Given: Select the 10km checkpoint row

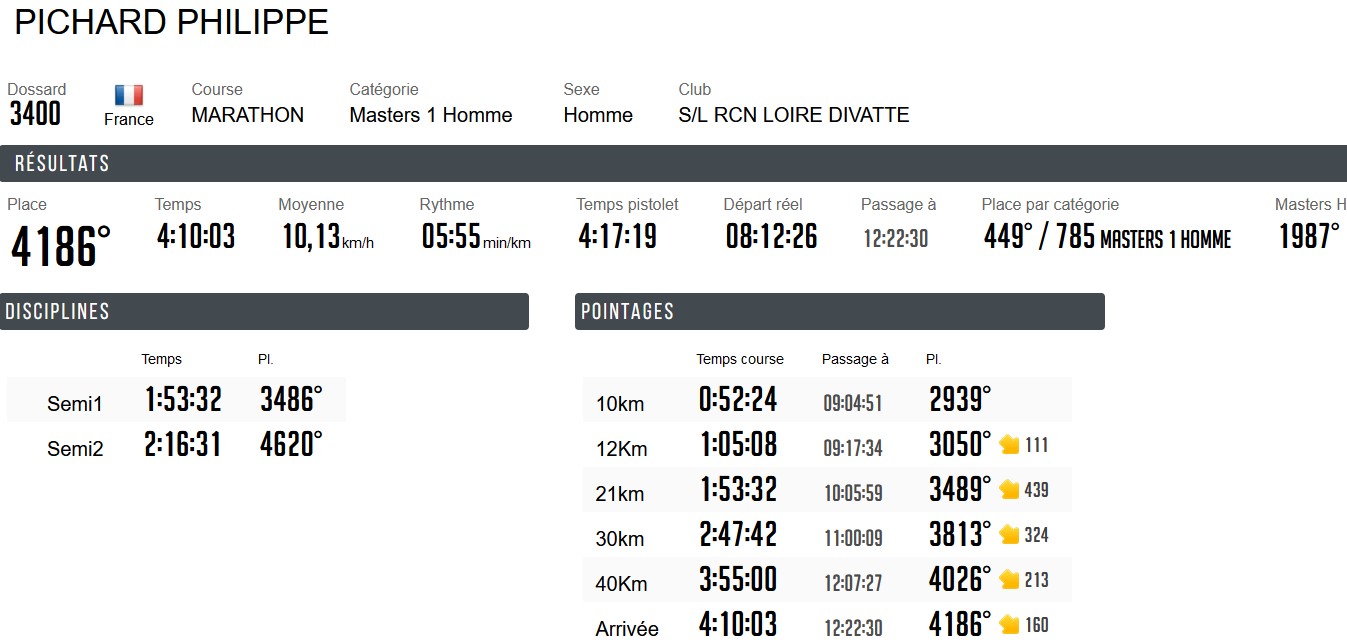Looking at the screenshot, I should (x=826, y=400).
